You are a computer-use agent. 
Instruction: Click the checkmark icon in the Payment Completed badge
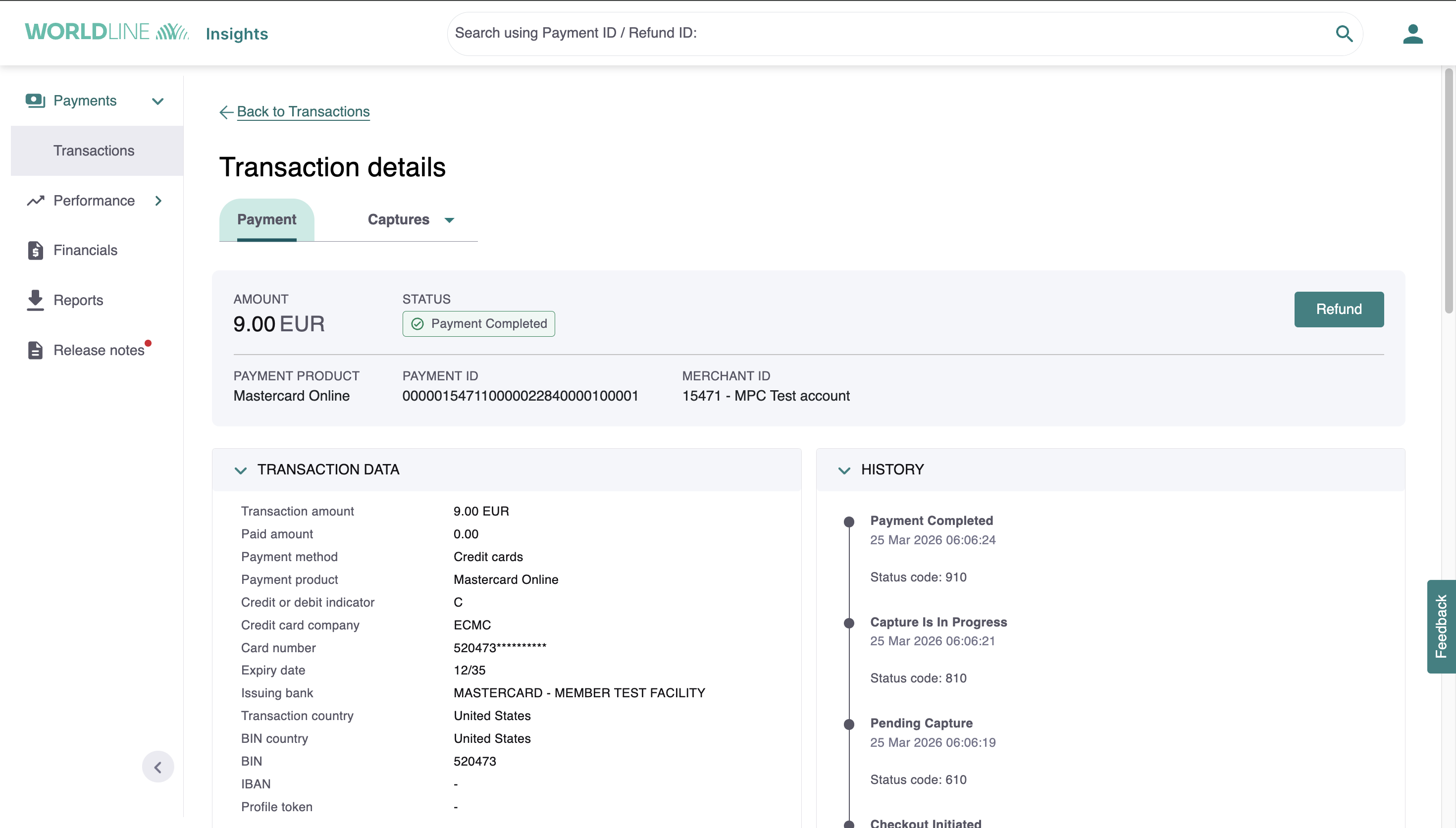click(x=417, y=323)
